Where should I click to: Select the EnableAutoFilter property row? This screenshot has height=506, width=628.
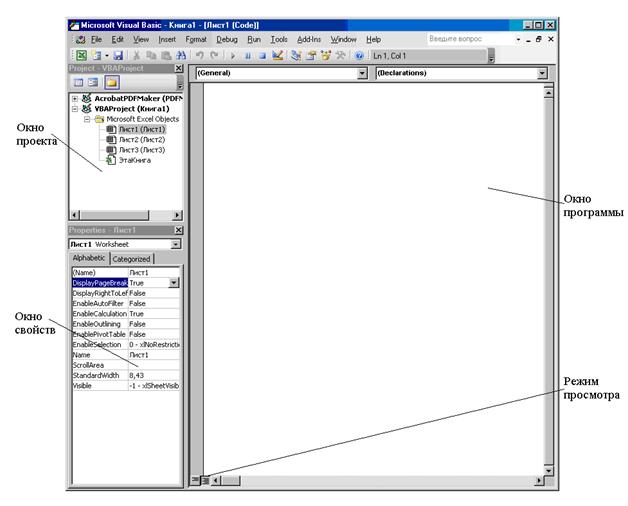[126, 304]
